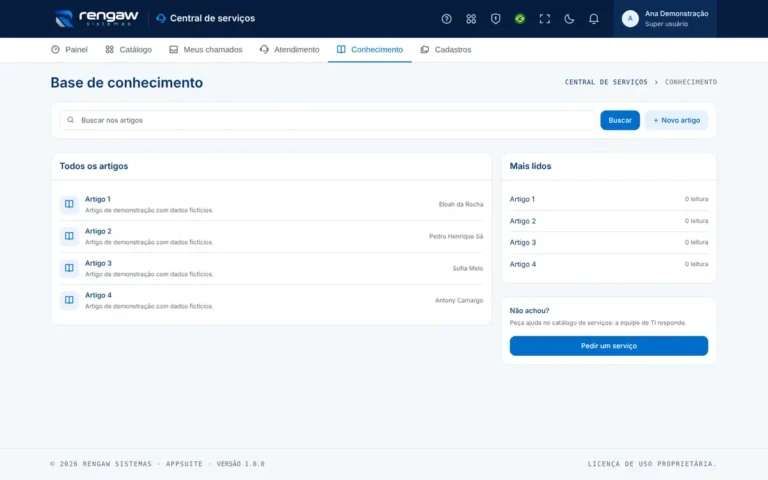
Task: Click the Conhecimento breadcrumb item
Action: click(691, 82)
